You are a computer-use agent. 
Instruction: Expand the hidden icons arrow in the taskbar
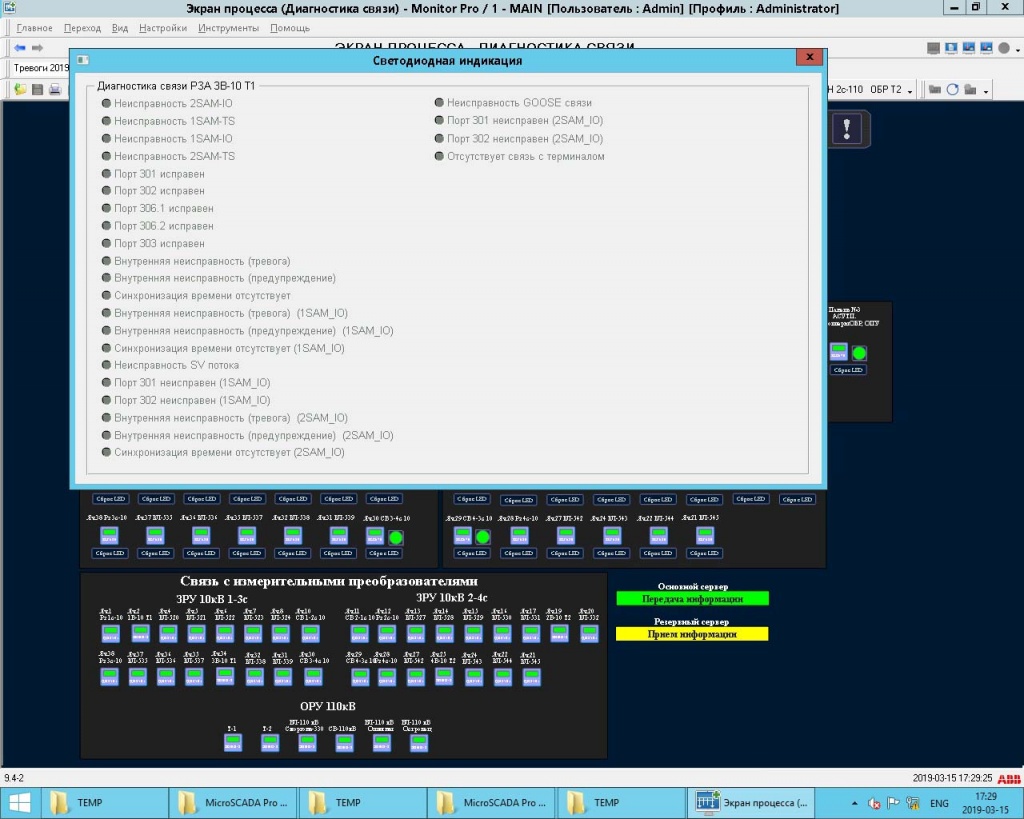pos(855,803)
